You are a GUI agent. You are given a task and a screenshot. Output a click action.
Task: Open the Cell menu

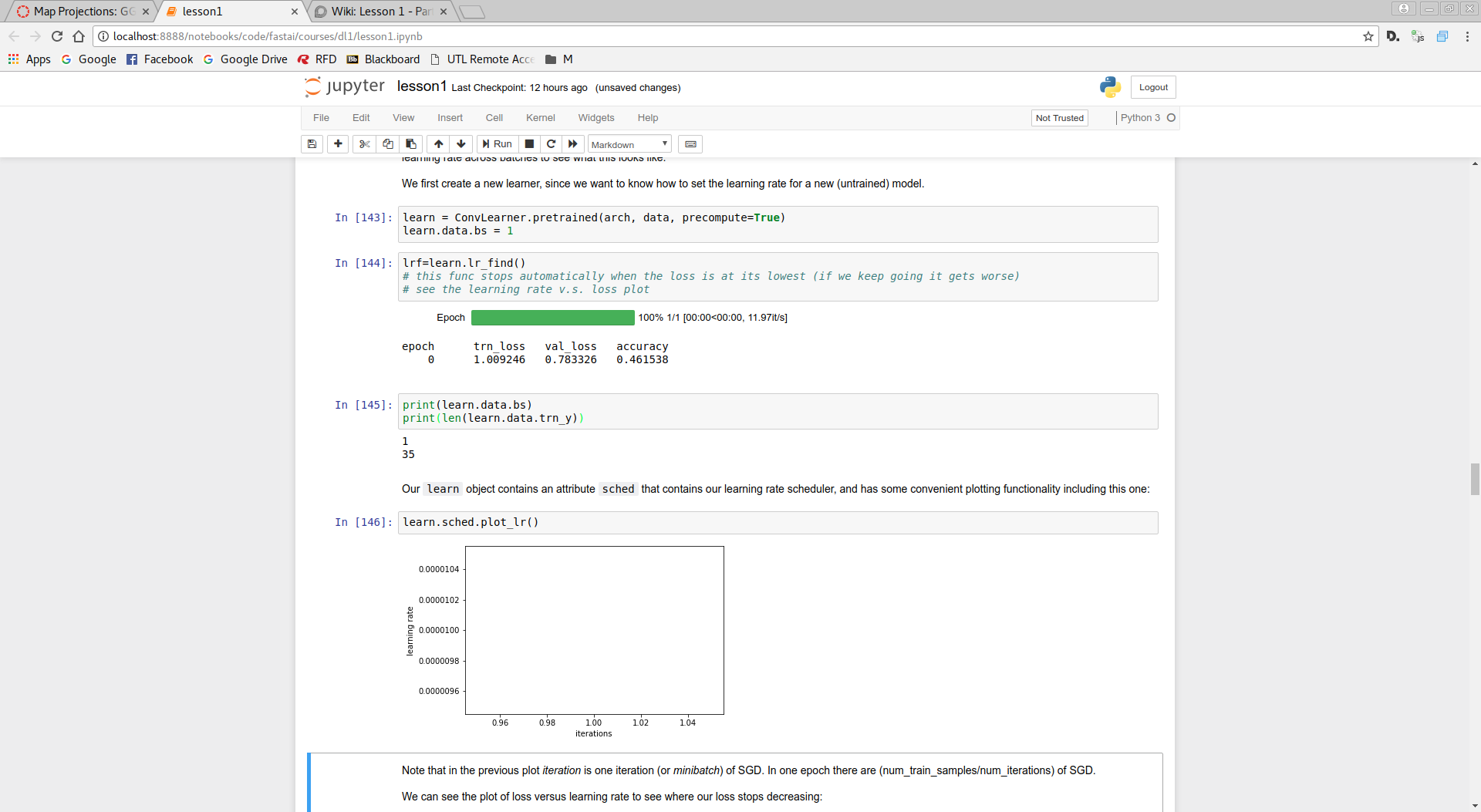point(494,118)
